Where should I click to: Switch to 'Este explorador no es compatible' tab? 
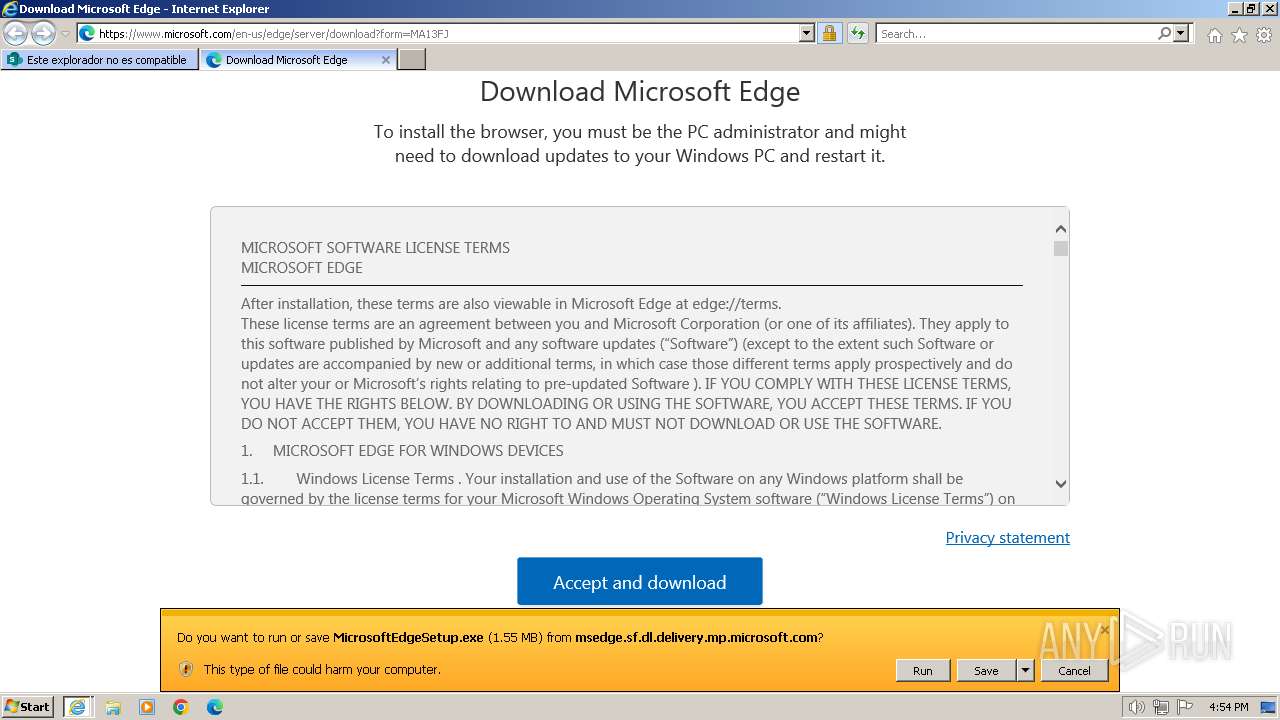pyautogui.click(x=99, y=60)
